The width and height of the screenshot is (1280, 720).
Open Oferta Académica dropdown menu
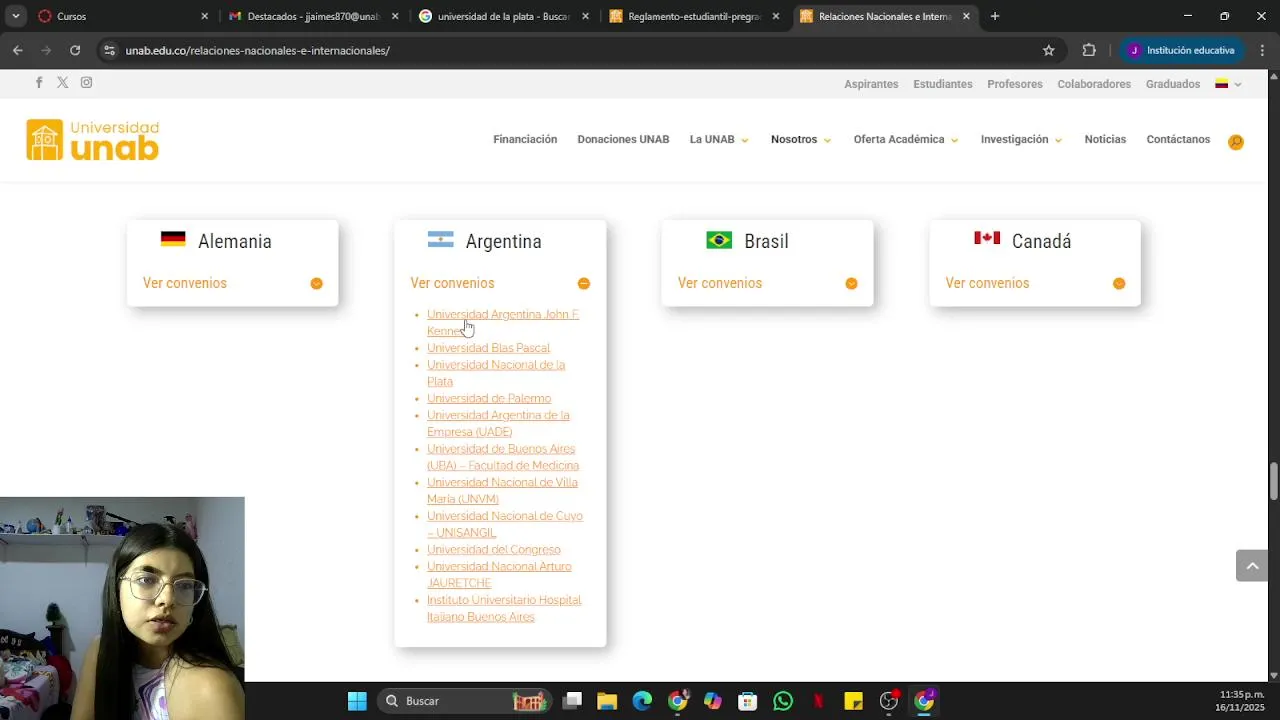click(x=906, y=140)
